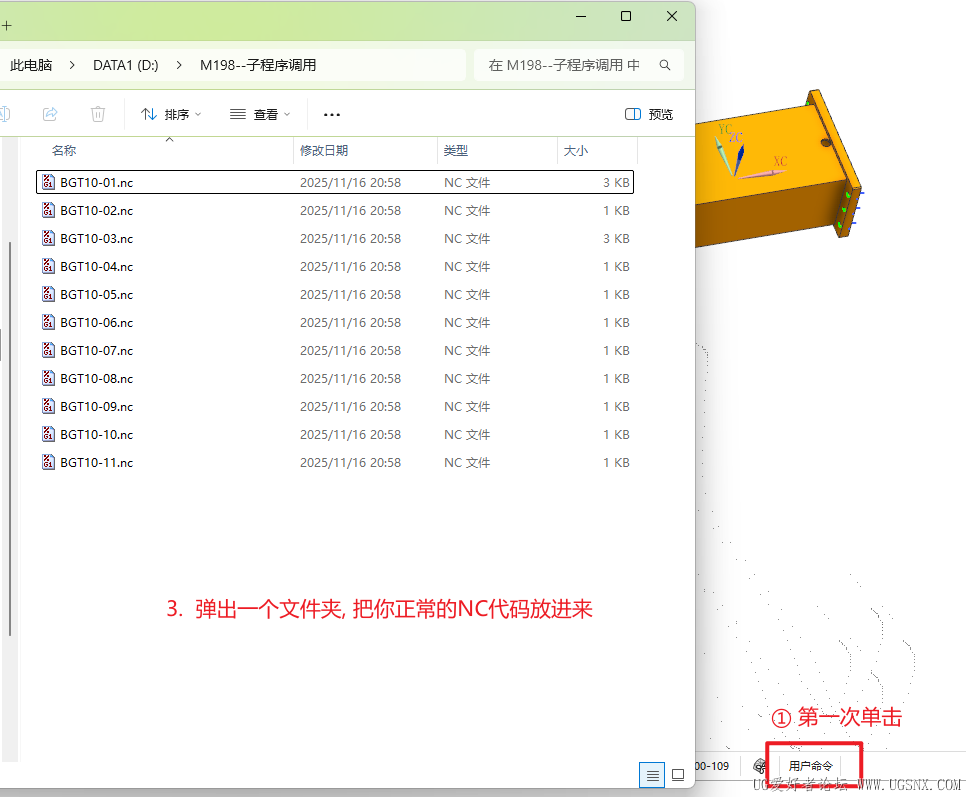Select the file BGT10-07.nc

[335, 350]
